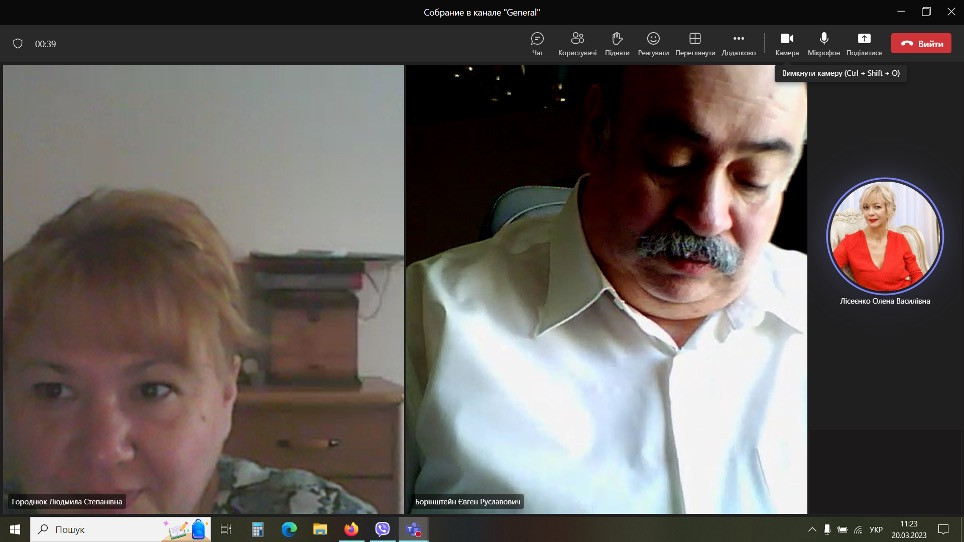Open clock and calendar 11:23

click(x=909, y=529)
